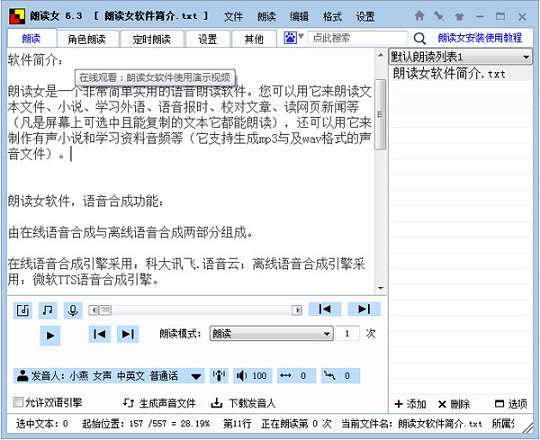540x440 pixels.
Task: Open the 默认朗读列表1 dropdown
Action: (460, 56)
